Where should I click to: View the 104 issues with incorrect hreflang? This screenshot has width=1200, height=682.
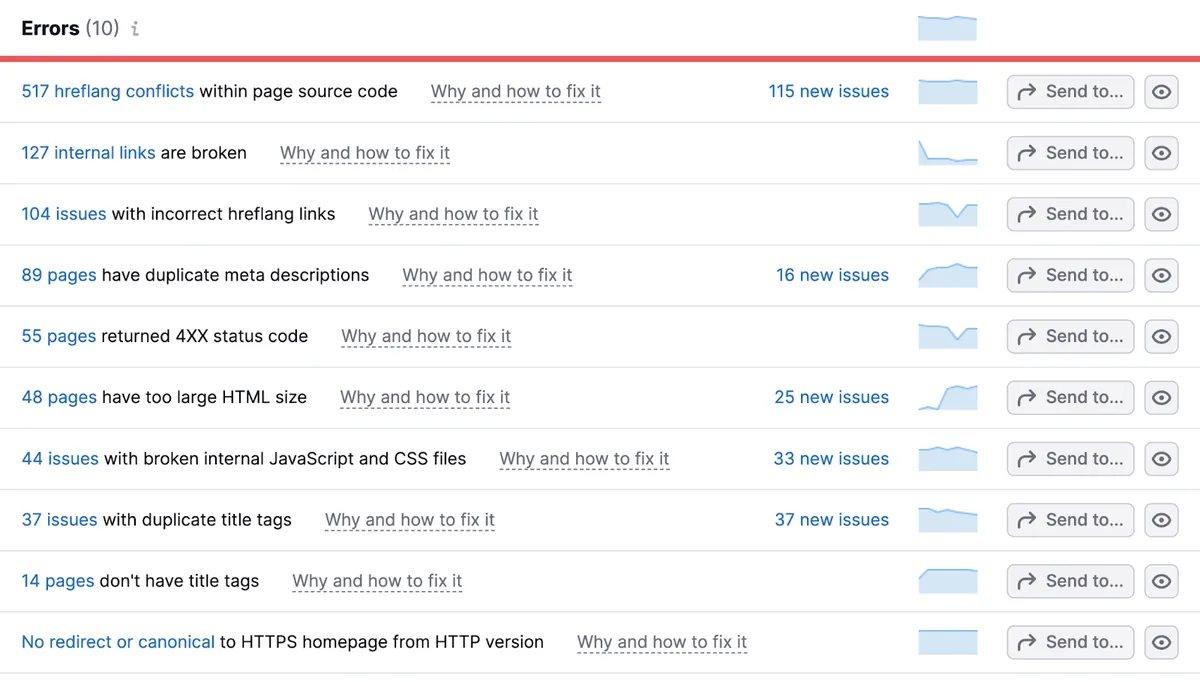64,214
